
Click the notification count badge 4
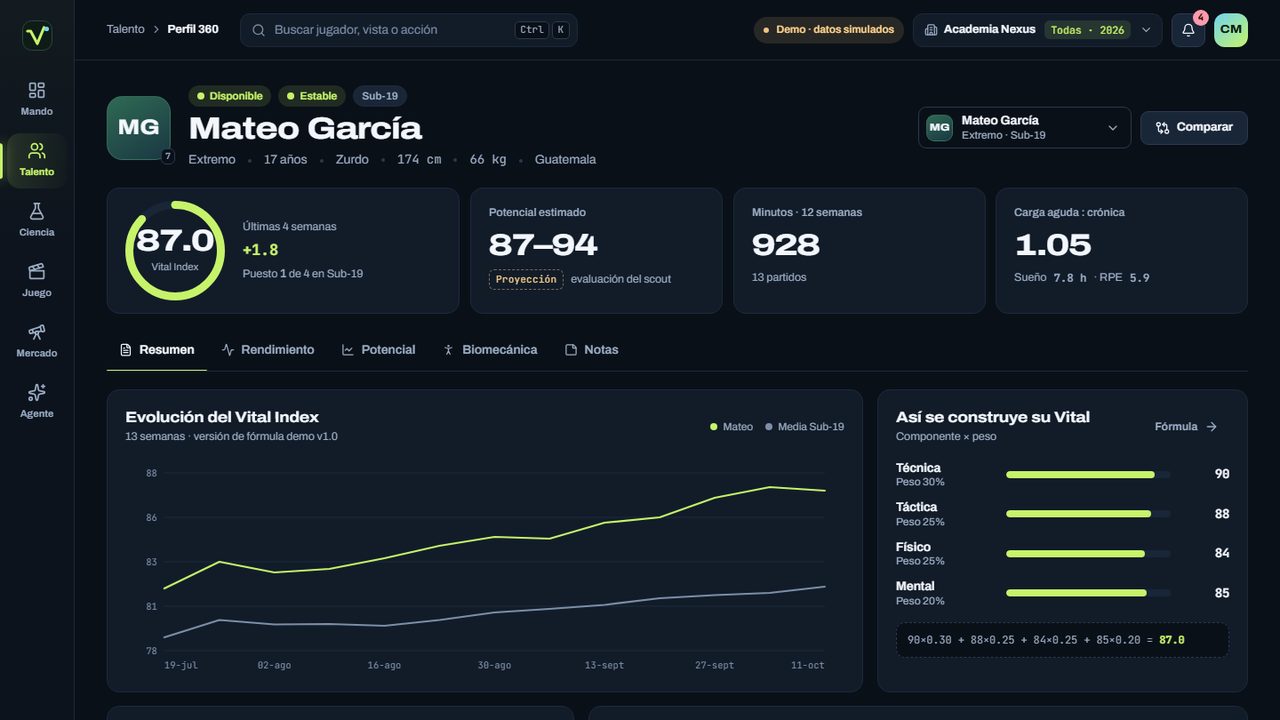tap(1200, 18)
